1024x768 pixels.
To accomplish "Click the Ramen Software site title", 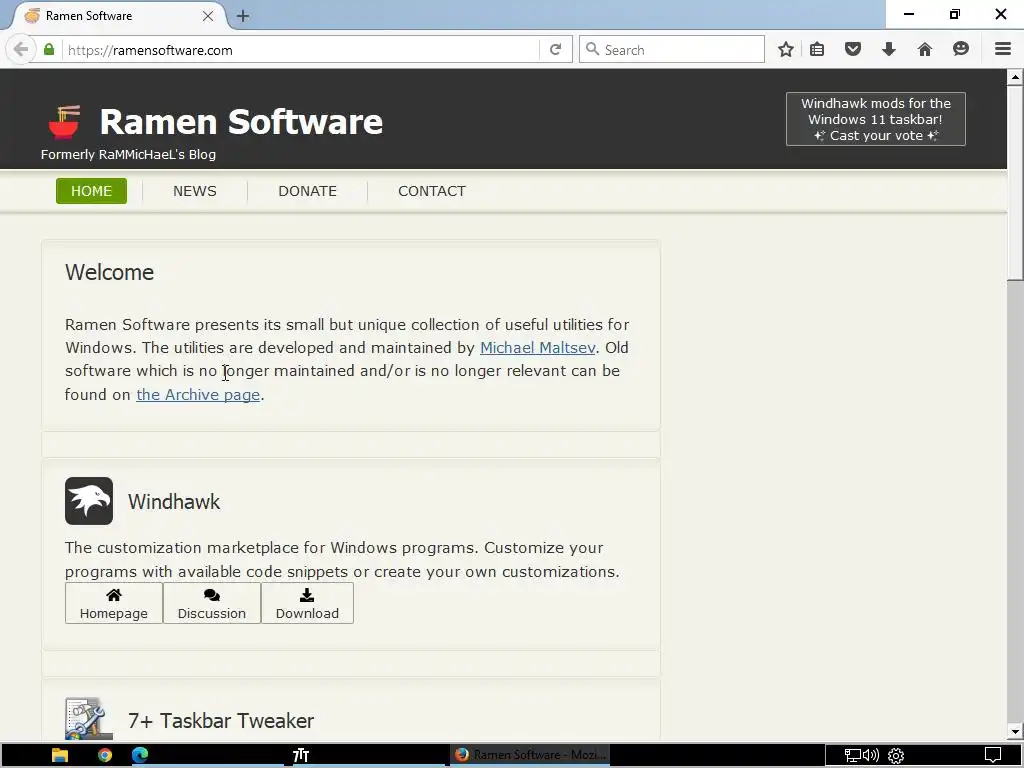I will click(241, 121).
